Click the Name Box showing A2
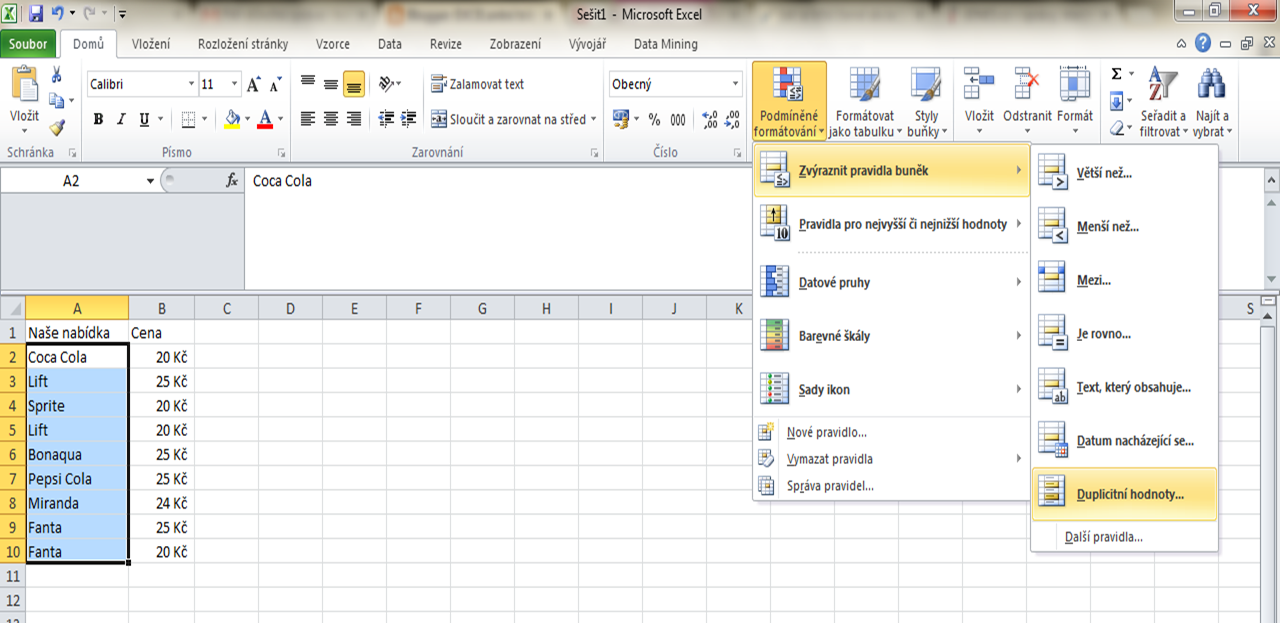Image resolution: width=1280 pixels, height=623 pixels. coord(71,181)
